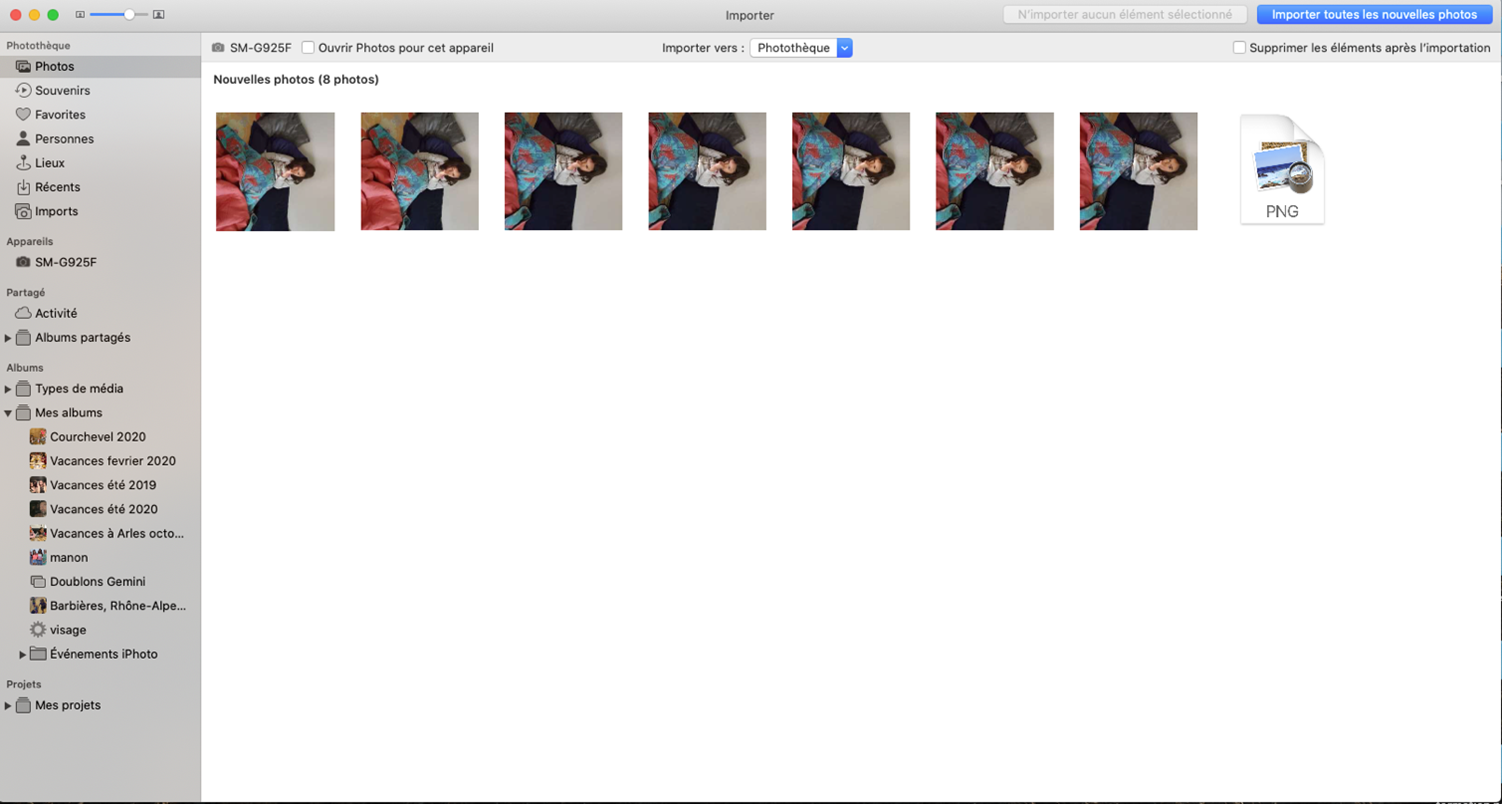Collapse the Mes albums disclosure triangle
Image resolution: width=1502 pixels, height=804 pixels.
tap(8, 413)
